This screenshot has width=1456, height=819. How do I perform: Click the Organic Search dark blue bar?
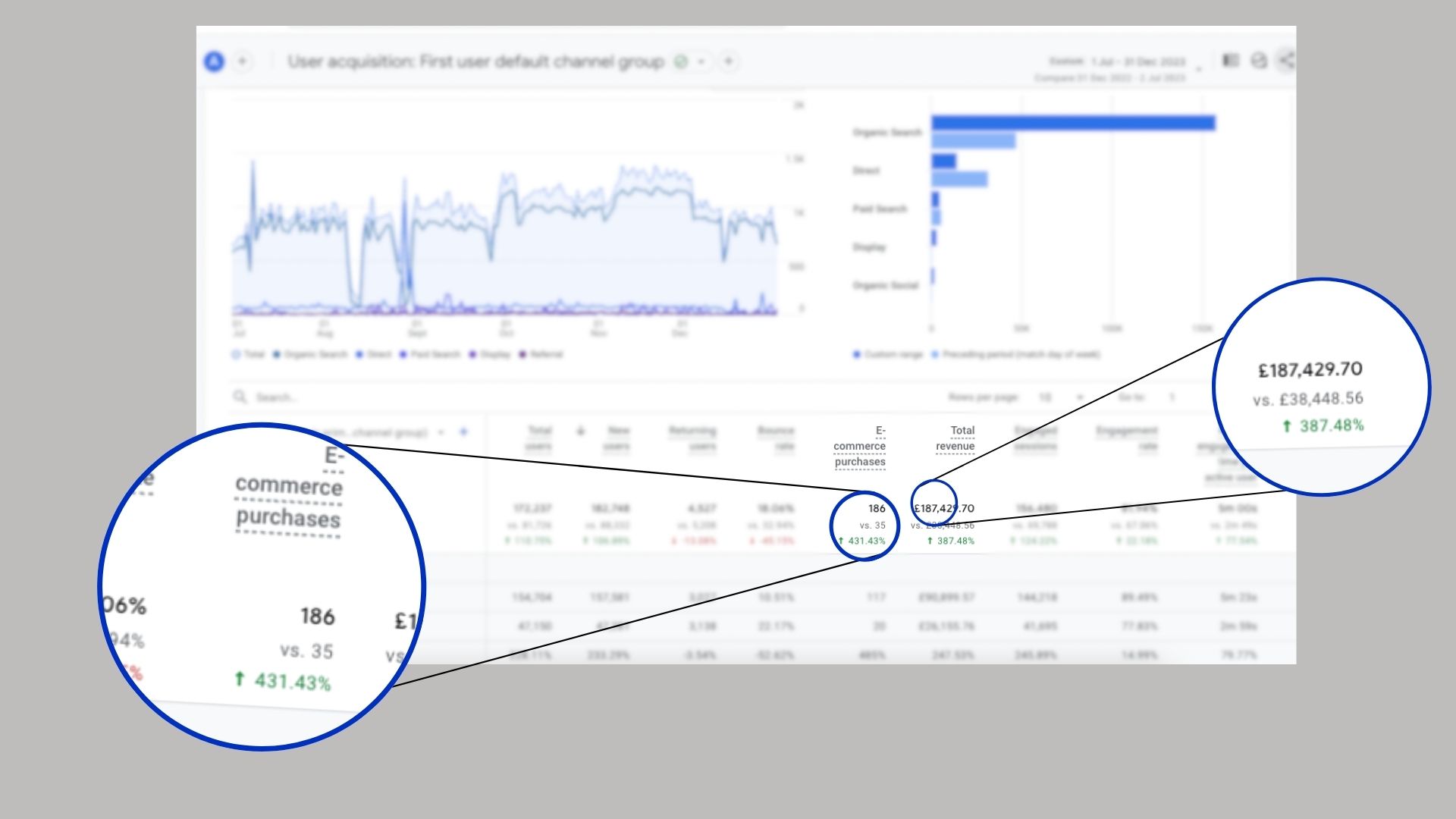[x=1073, y=123]
